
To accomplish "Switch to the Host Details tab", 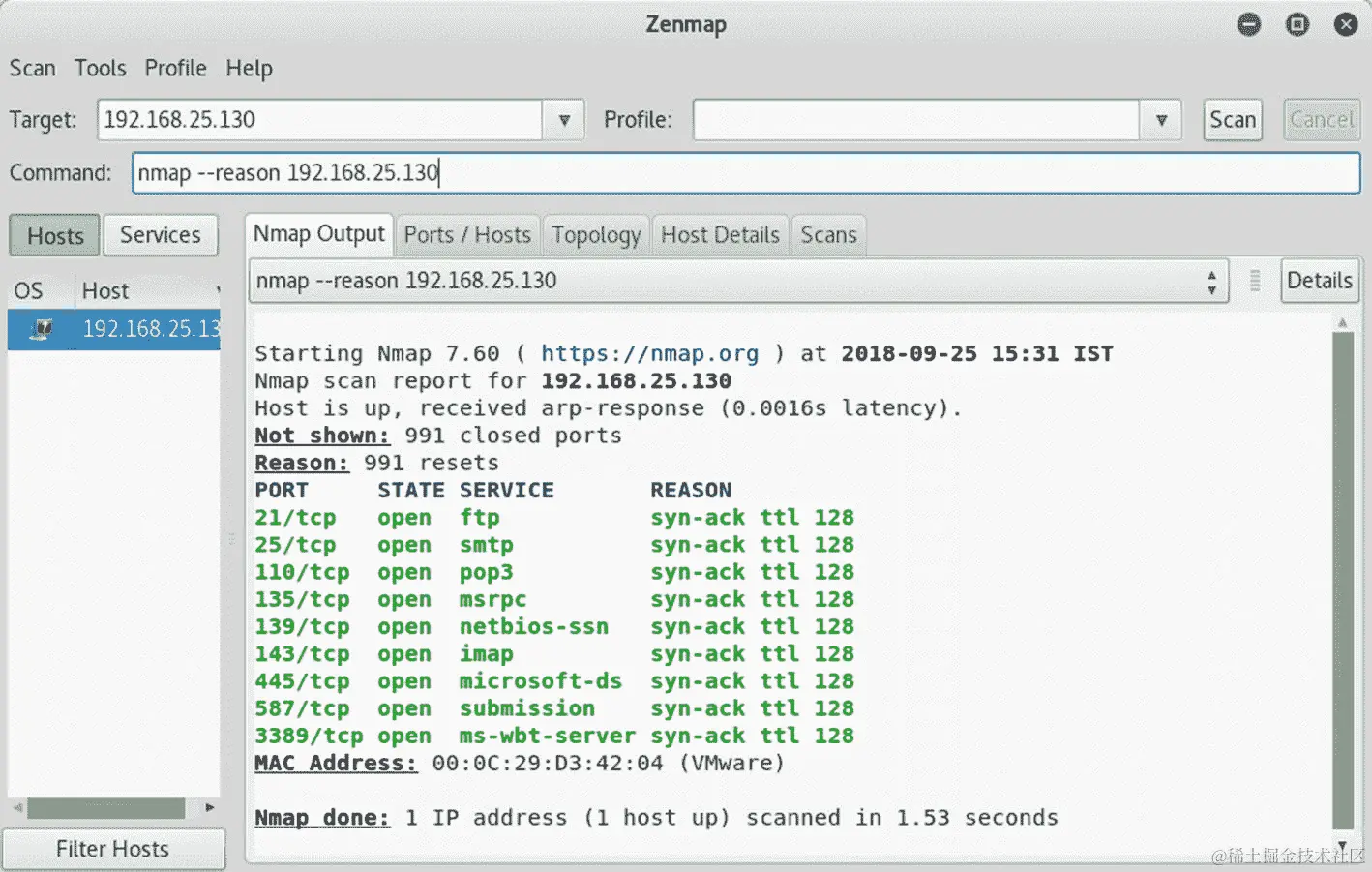I will click(x=720, y=235).
